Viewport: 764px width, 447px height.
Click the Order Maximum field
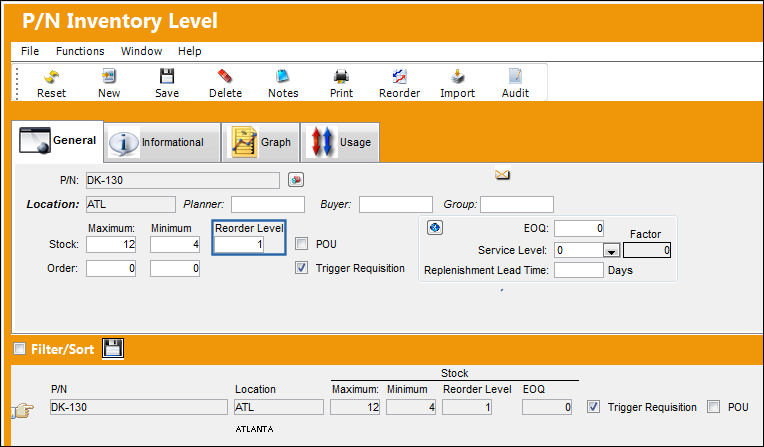[111, 268]
